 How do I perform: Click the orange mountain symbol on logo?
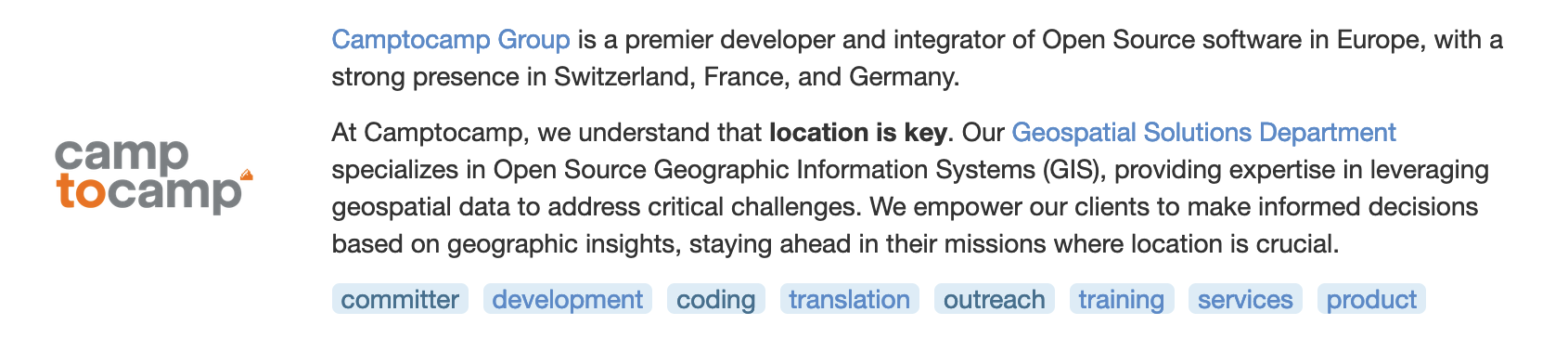point(246,174)
